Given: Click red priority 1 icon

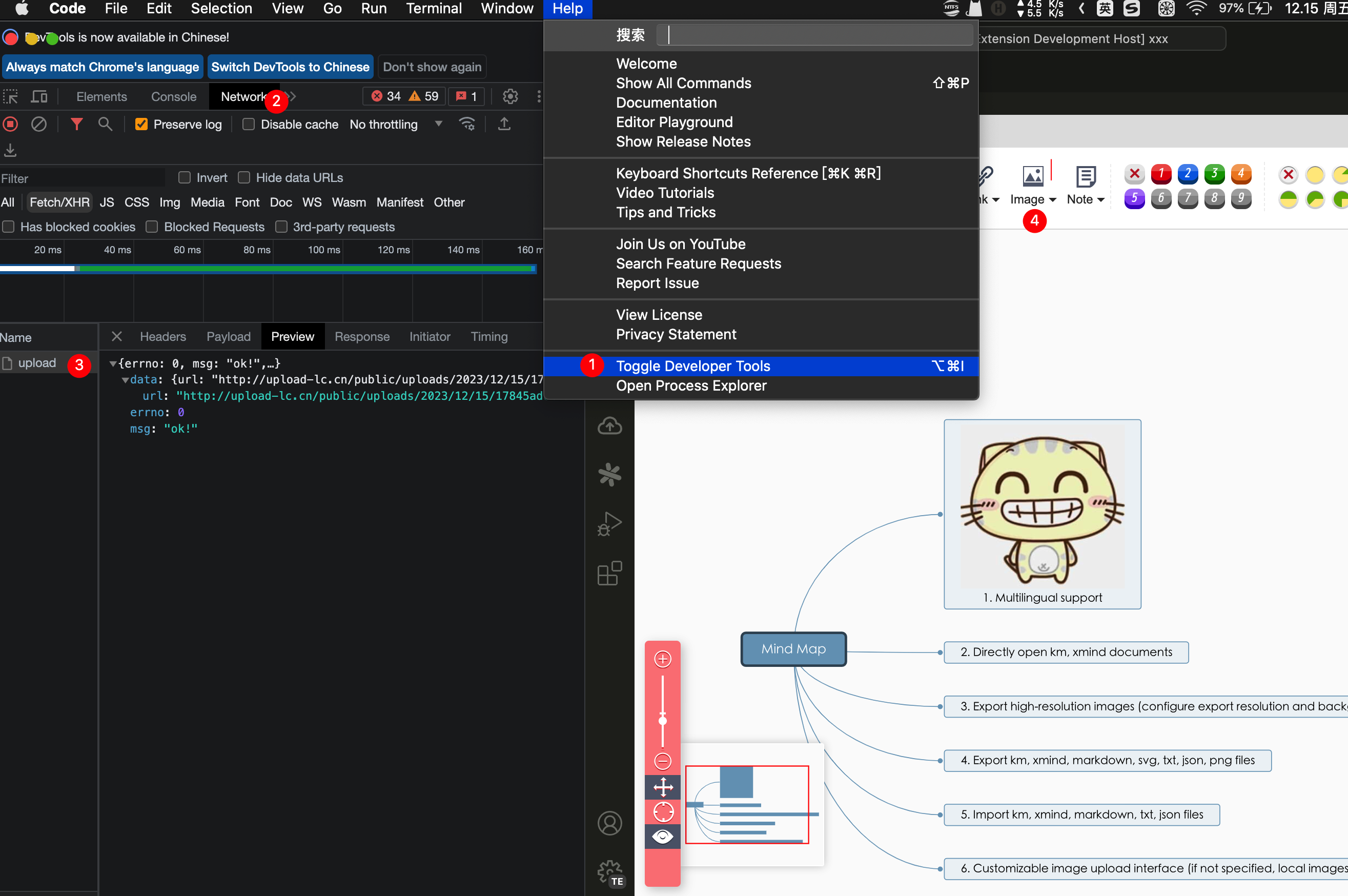Looking at the screenshot, I should point(1160,174).
